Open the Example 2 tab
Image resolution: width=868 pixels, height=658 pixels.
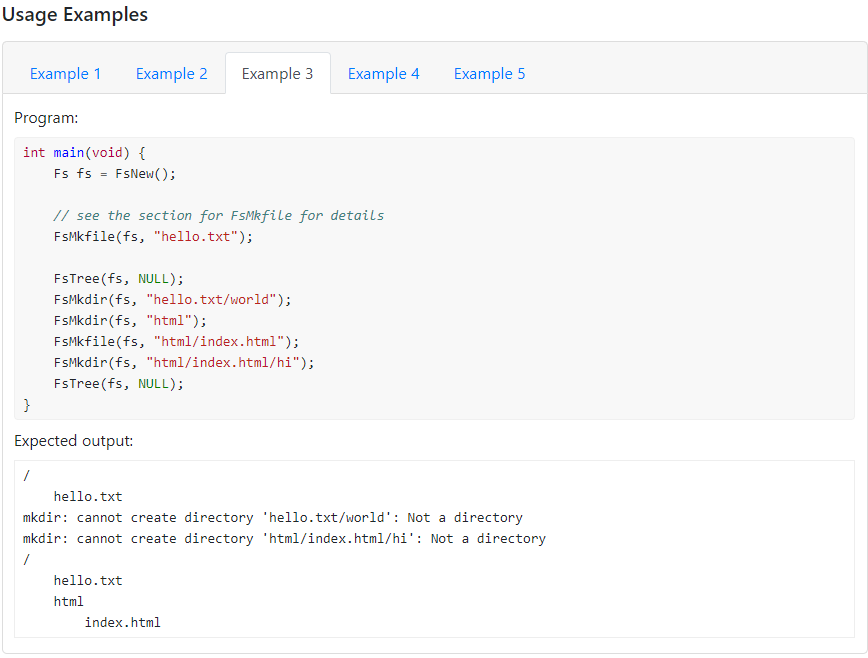coord(172,73)
